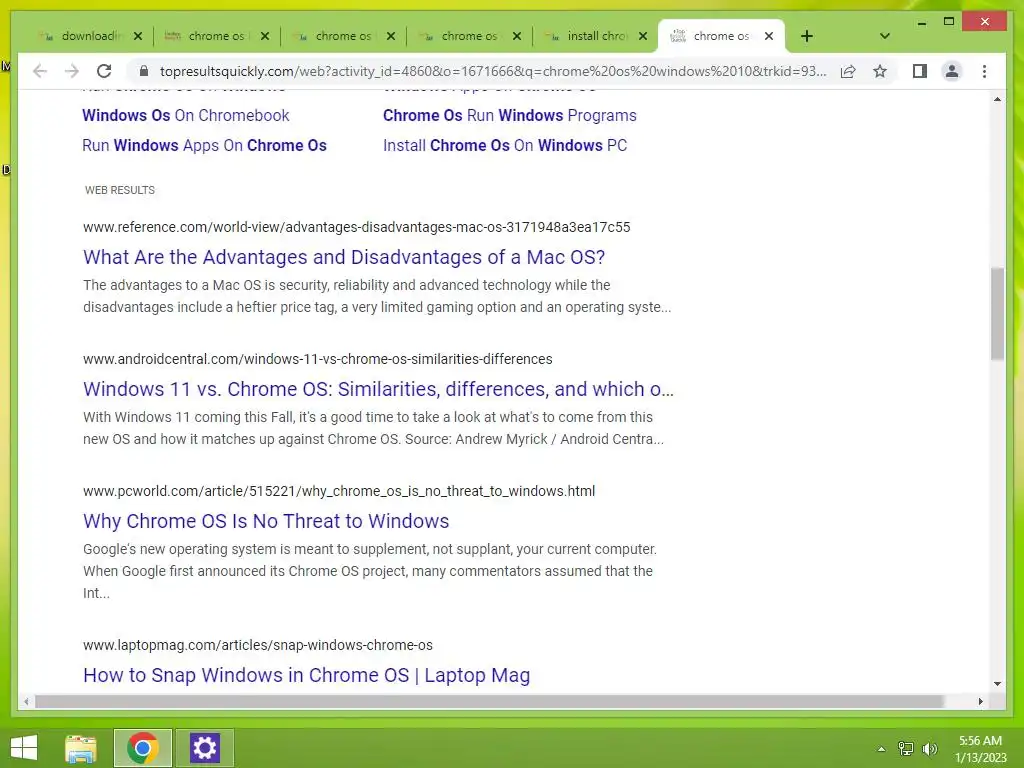This screenshot has height=768, width=1024.
Task: Open 'Run Windows Apps On Chrome Os' link
Action: tap(204, 146)
